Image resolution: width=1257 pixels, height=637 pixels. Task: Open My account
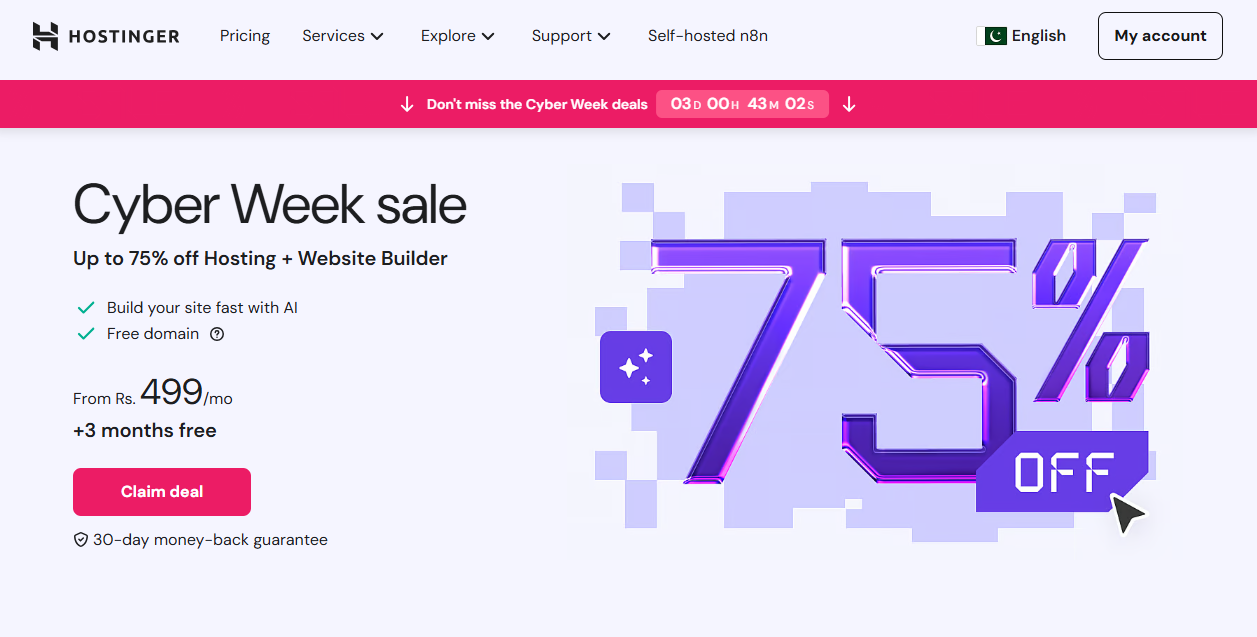[1160, 35]
